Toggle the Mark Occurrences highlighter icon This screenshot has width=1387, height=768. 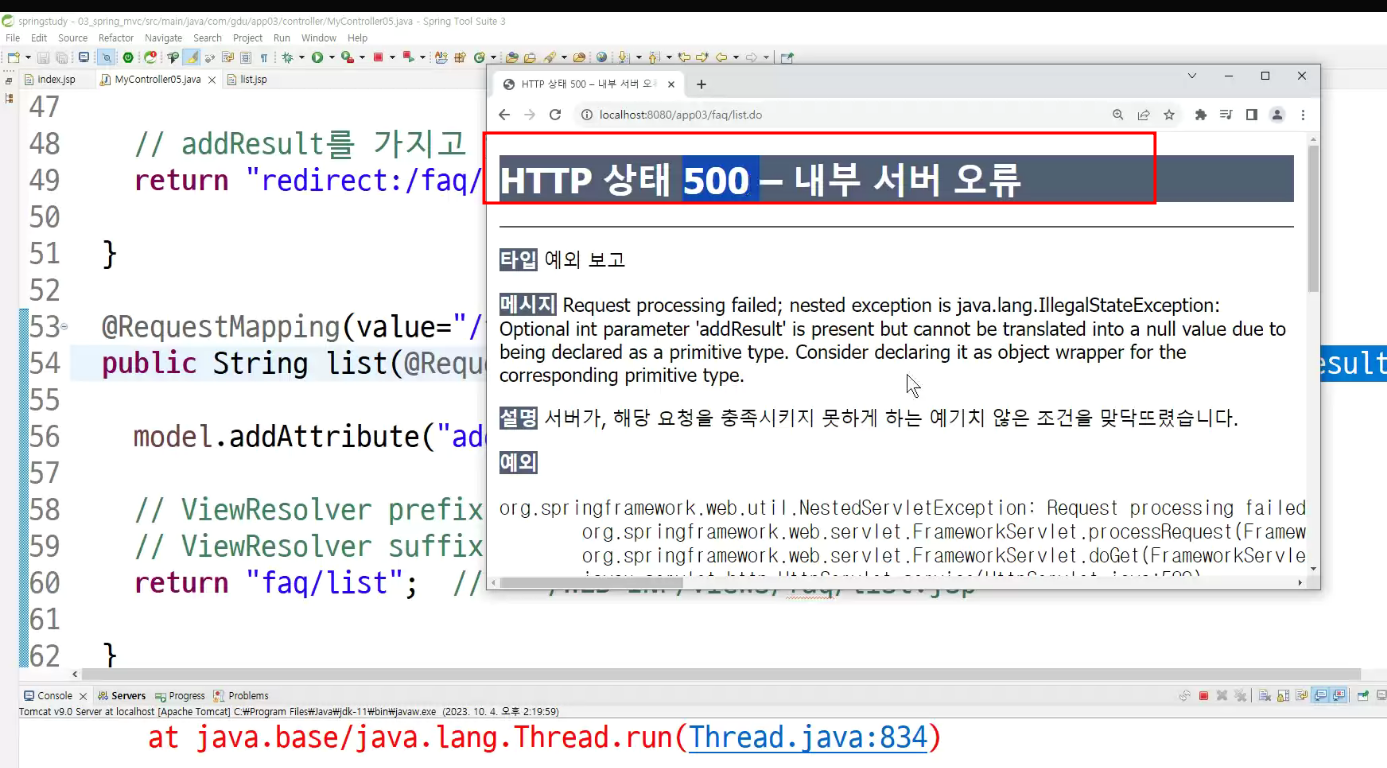coord(192,58)
